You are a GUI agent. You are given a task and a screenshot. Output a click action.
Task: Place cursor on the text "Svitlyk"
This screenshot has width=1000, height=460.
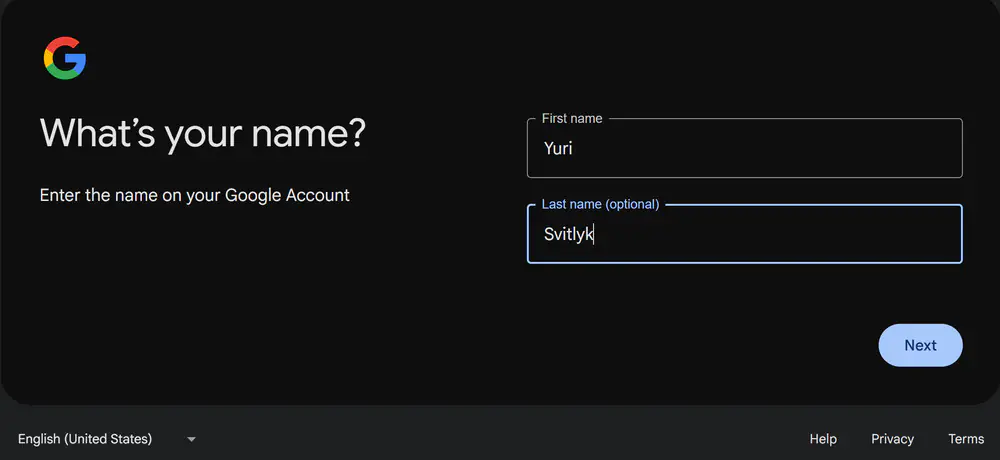(568, 235)
